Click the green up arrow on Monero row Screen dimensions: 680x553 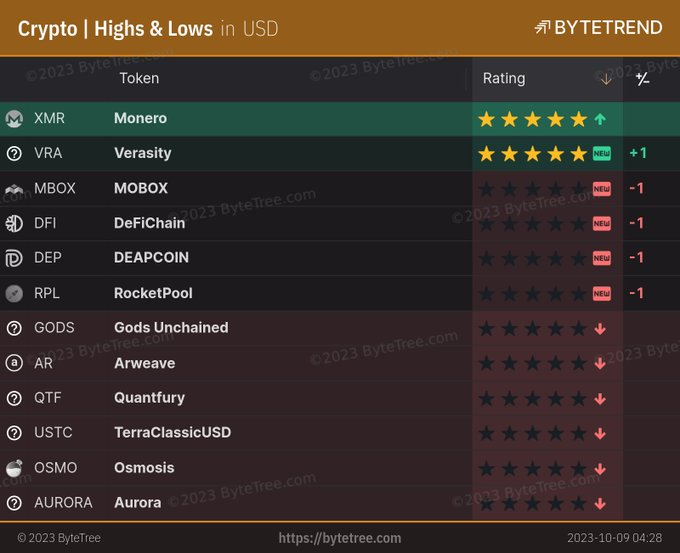(600, 119)
